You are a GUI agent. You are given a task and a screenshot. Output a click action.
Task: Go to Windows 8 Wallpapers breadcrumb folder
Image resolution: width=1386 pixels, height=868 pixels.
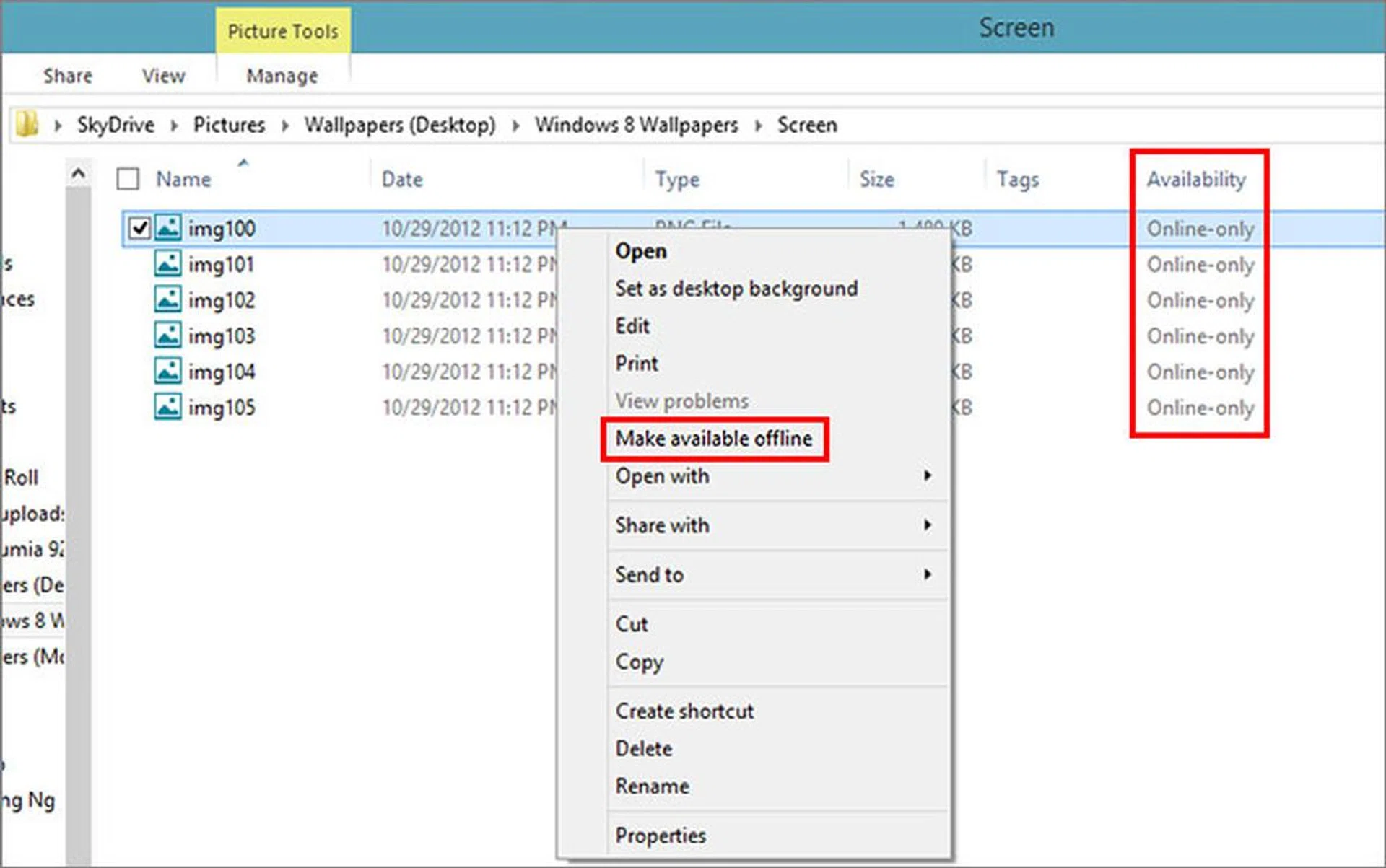636,126
